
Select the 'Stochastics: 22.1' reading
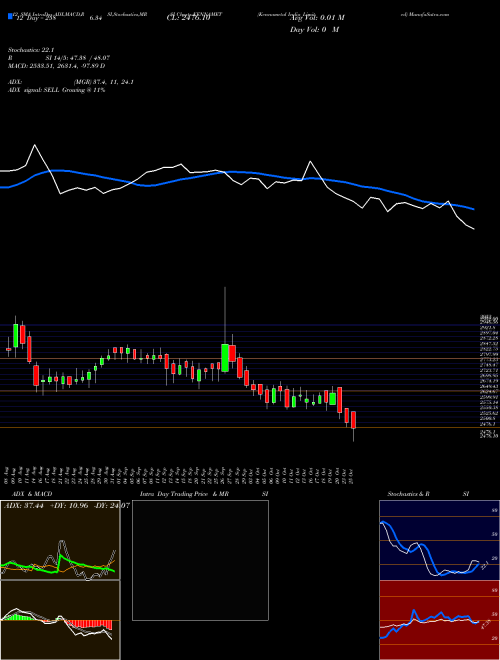(31, 50)
